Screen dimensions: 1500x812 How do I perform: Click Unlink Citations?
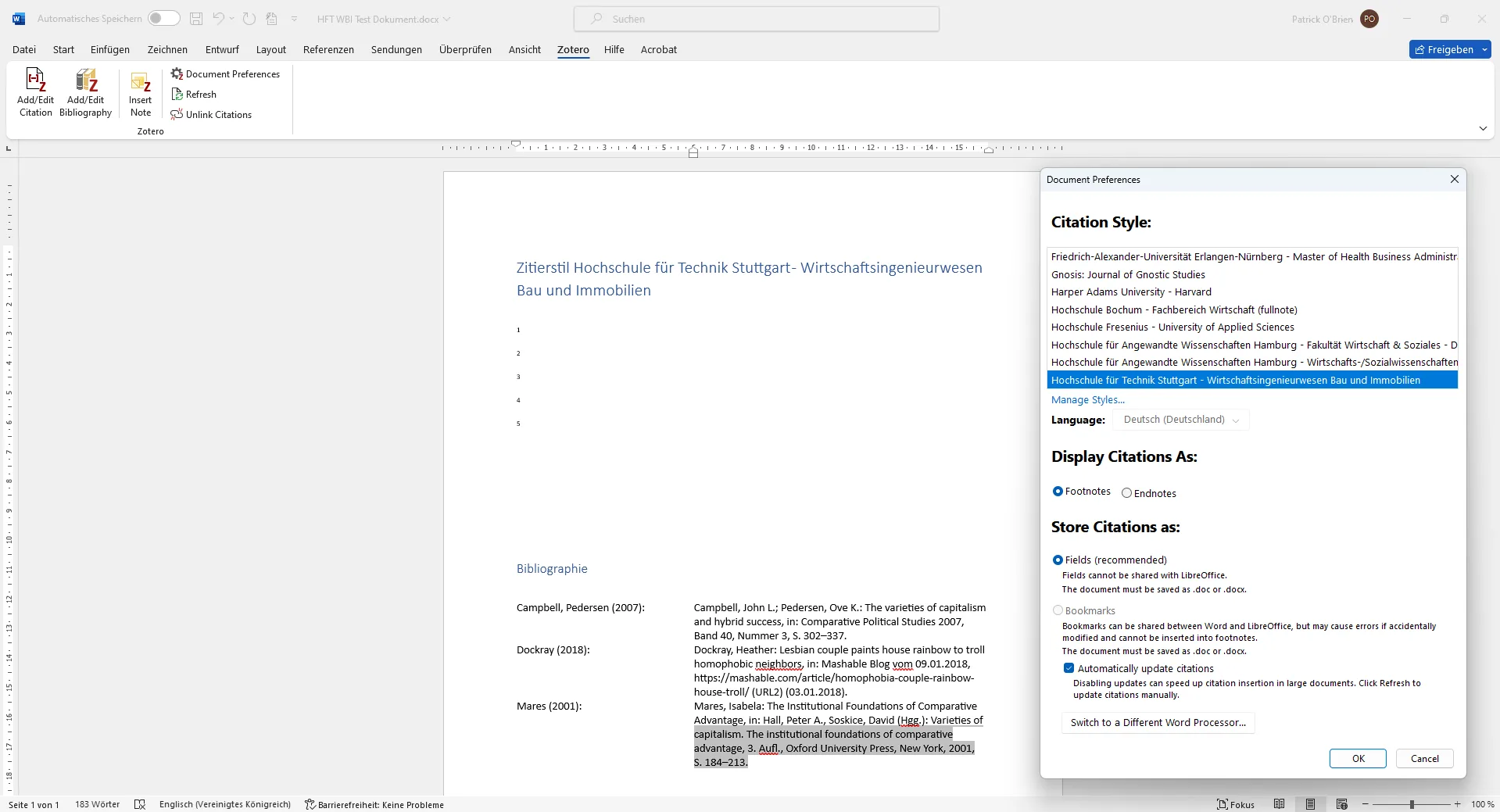pos(211,115)
